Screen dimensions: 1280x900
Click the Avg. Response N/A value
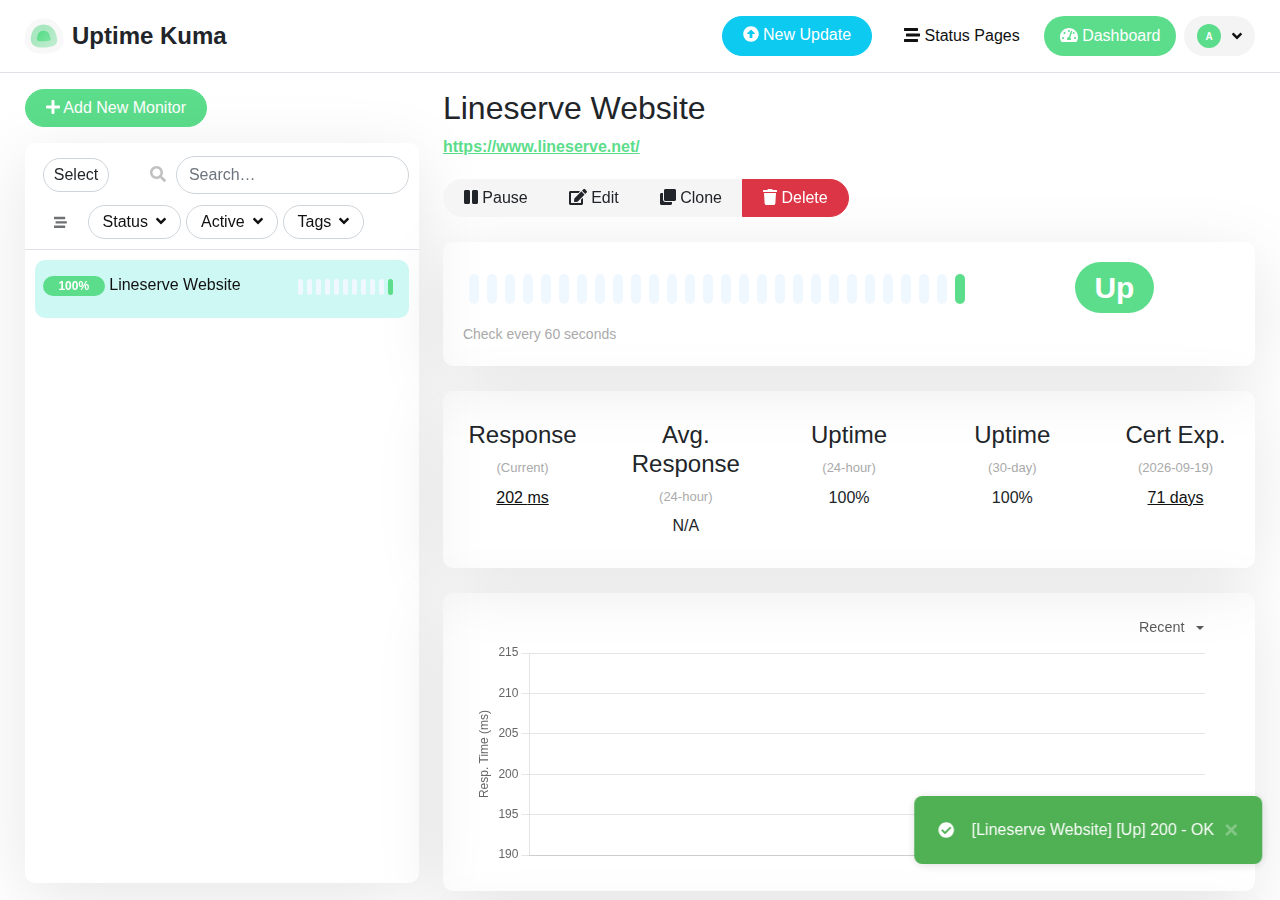(686, 526)
